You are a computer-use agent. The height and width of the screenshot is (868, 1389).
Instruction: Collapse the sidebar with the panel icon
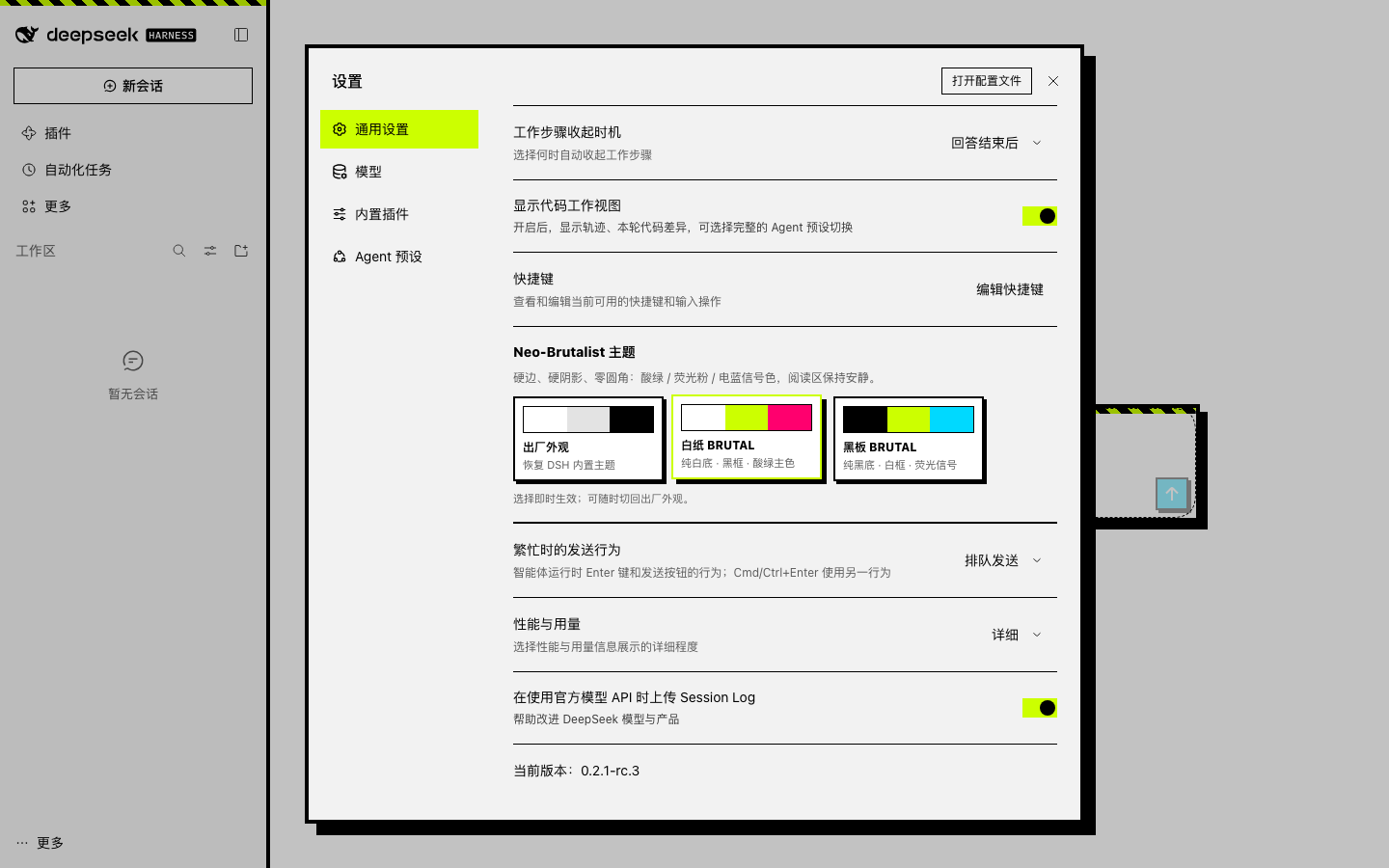point(241,35)
